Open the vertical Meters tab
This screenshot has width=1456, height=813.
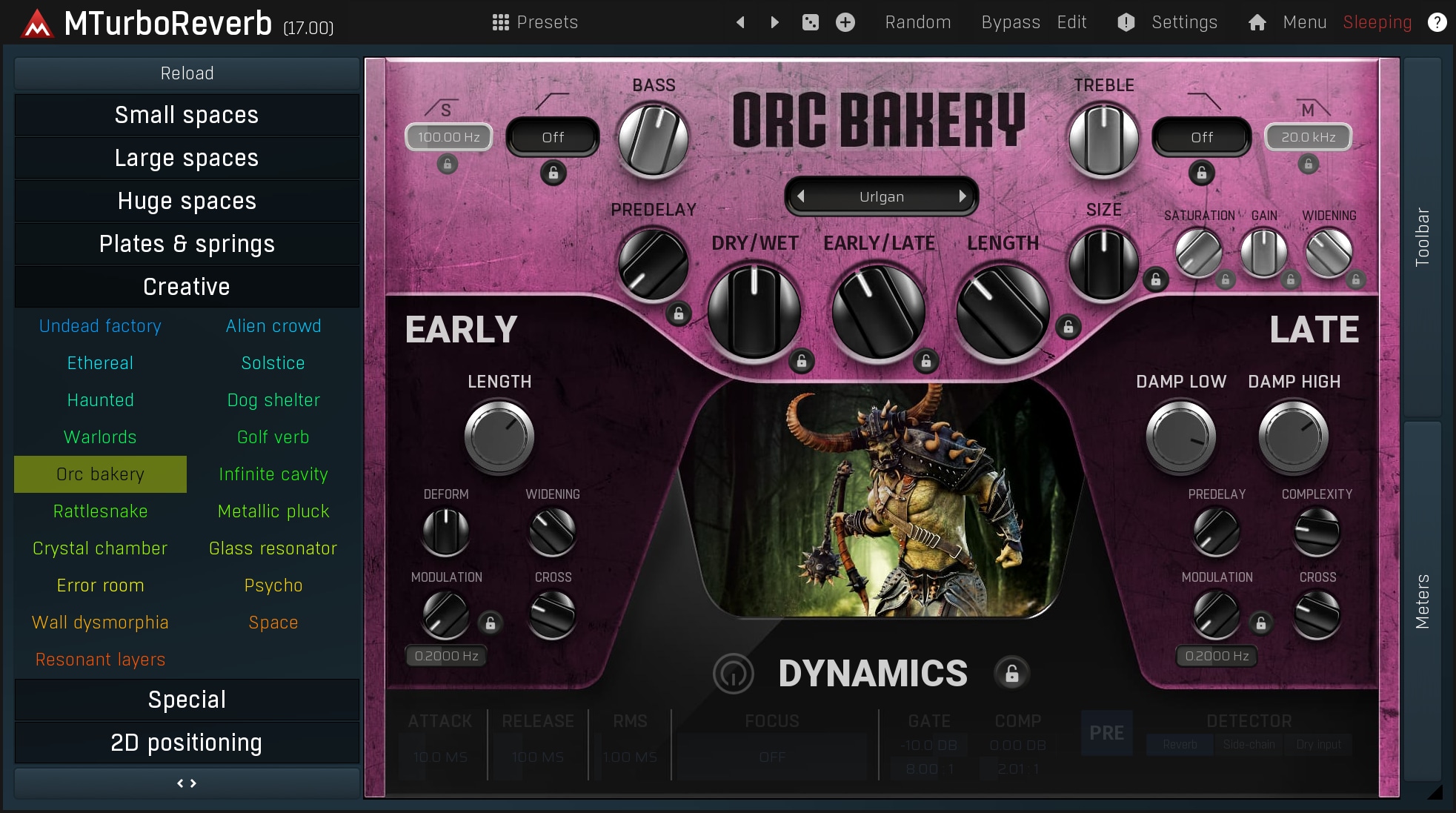click(1422, 600)
